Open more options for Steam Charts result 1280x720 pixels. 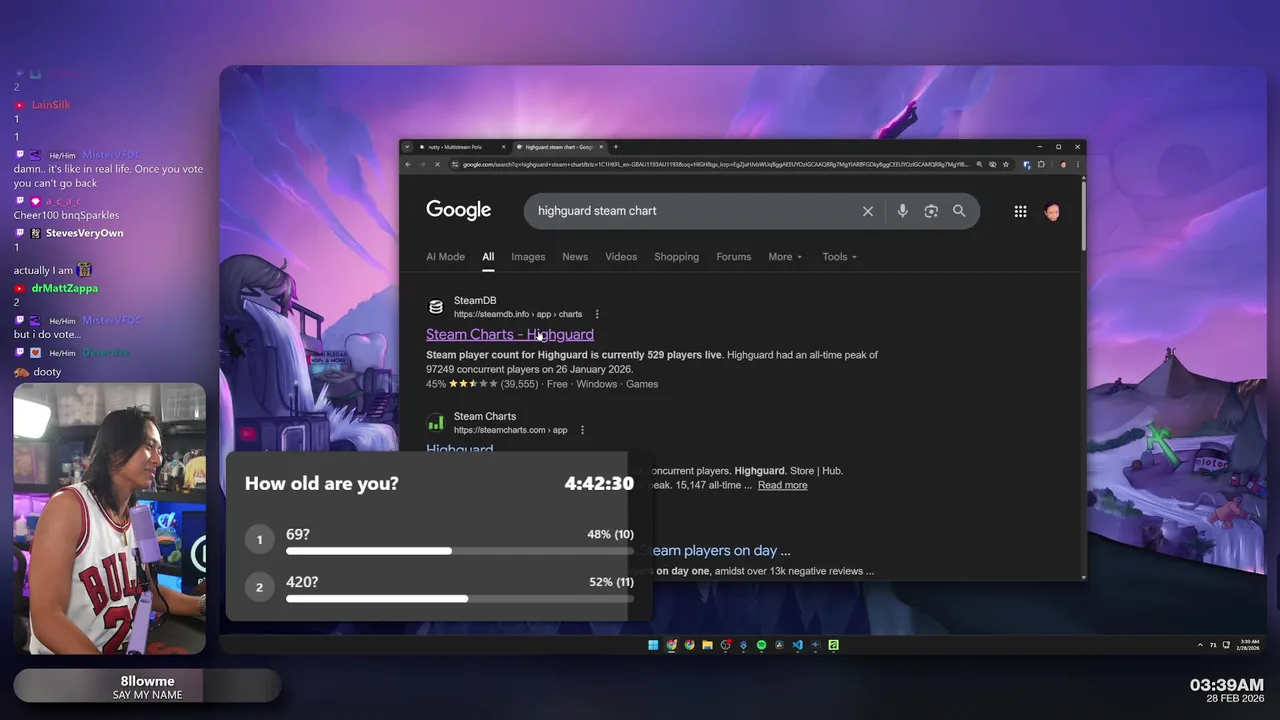point(582,430)
